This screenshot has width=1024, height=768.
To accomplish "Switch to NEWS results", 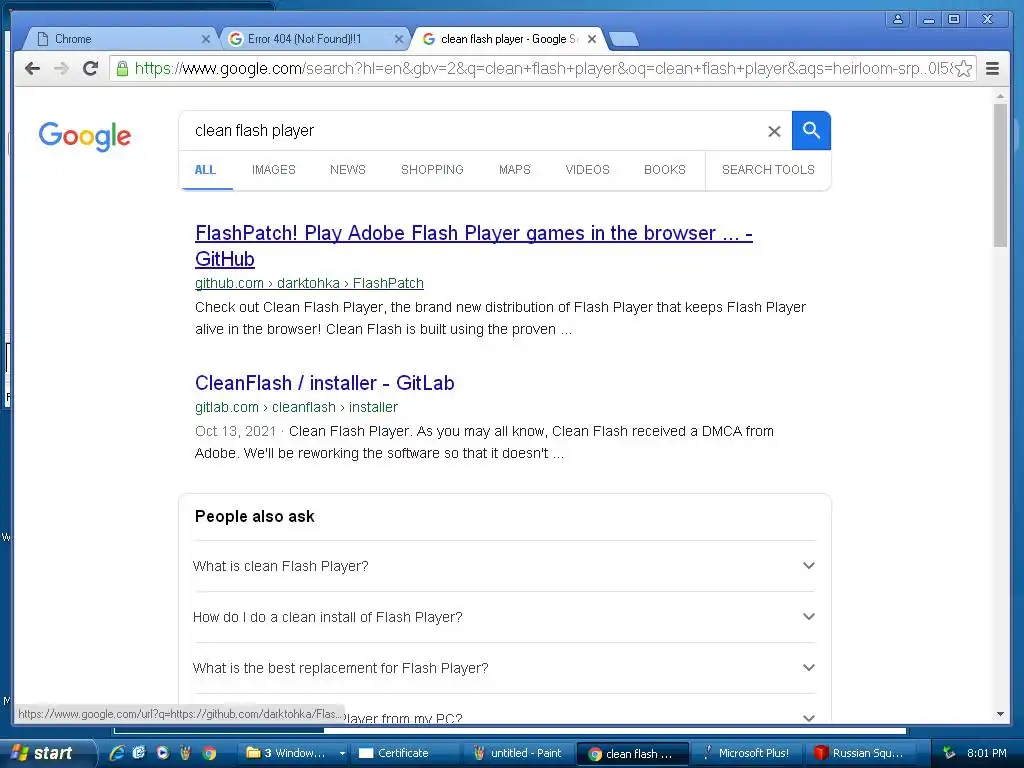I will tap(347, 170).
